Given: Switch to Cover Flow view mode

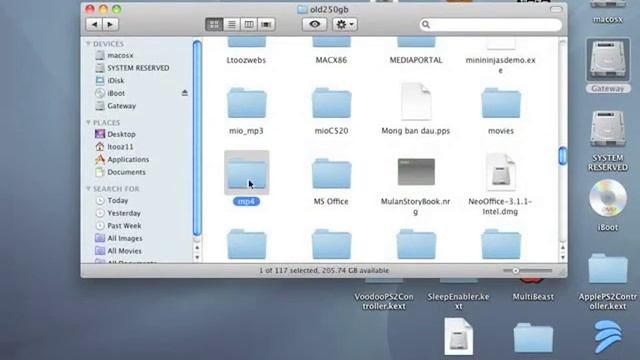Looking at the screenshot, I should tap(266, 24).
